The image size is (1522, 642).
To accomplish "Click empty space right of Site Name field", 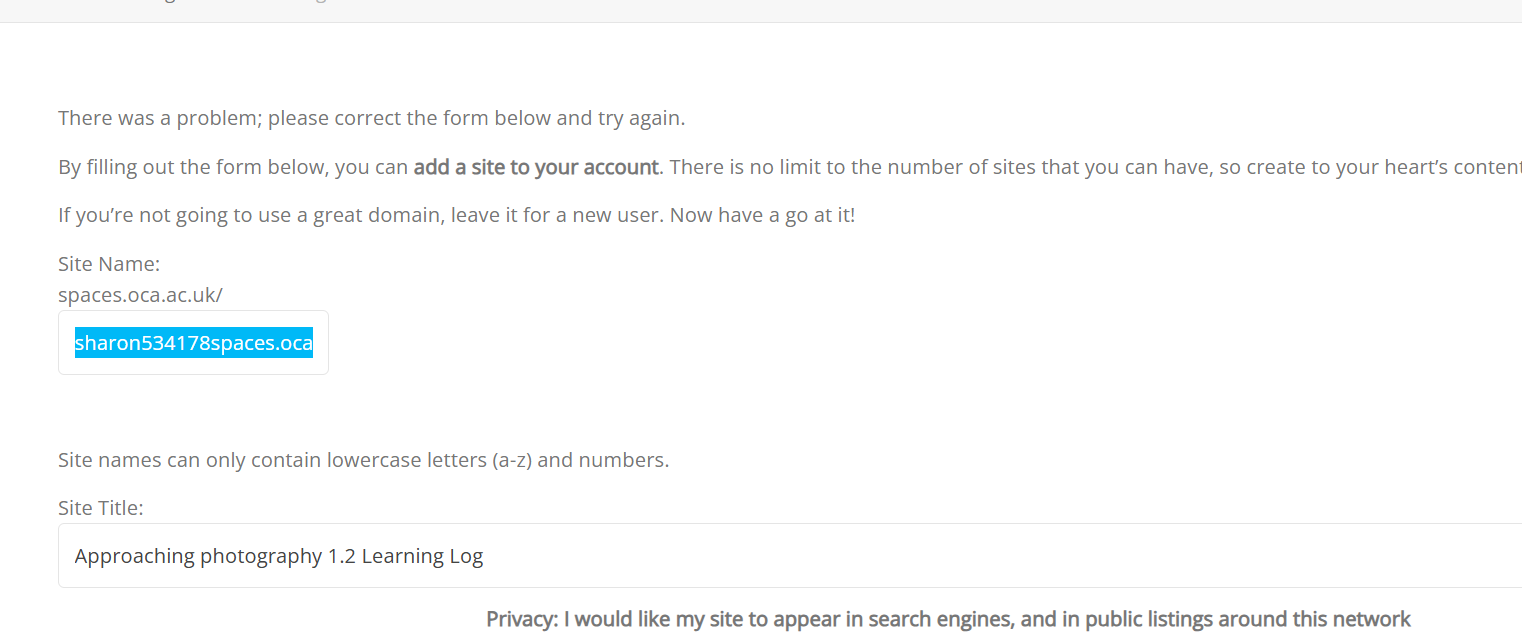I will pyautogui.click(x=800, y=343).
